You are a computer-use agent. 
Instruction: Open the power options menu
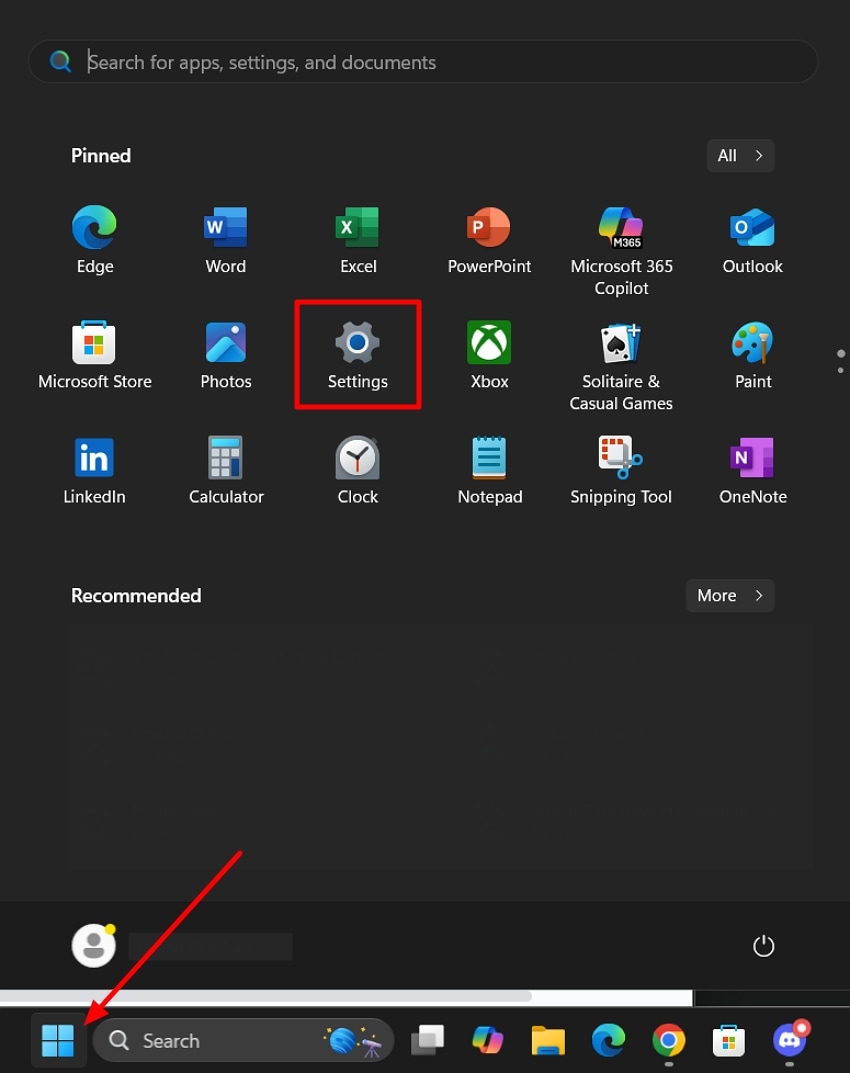(763, 945)
